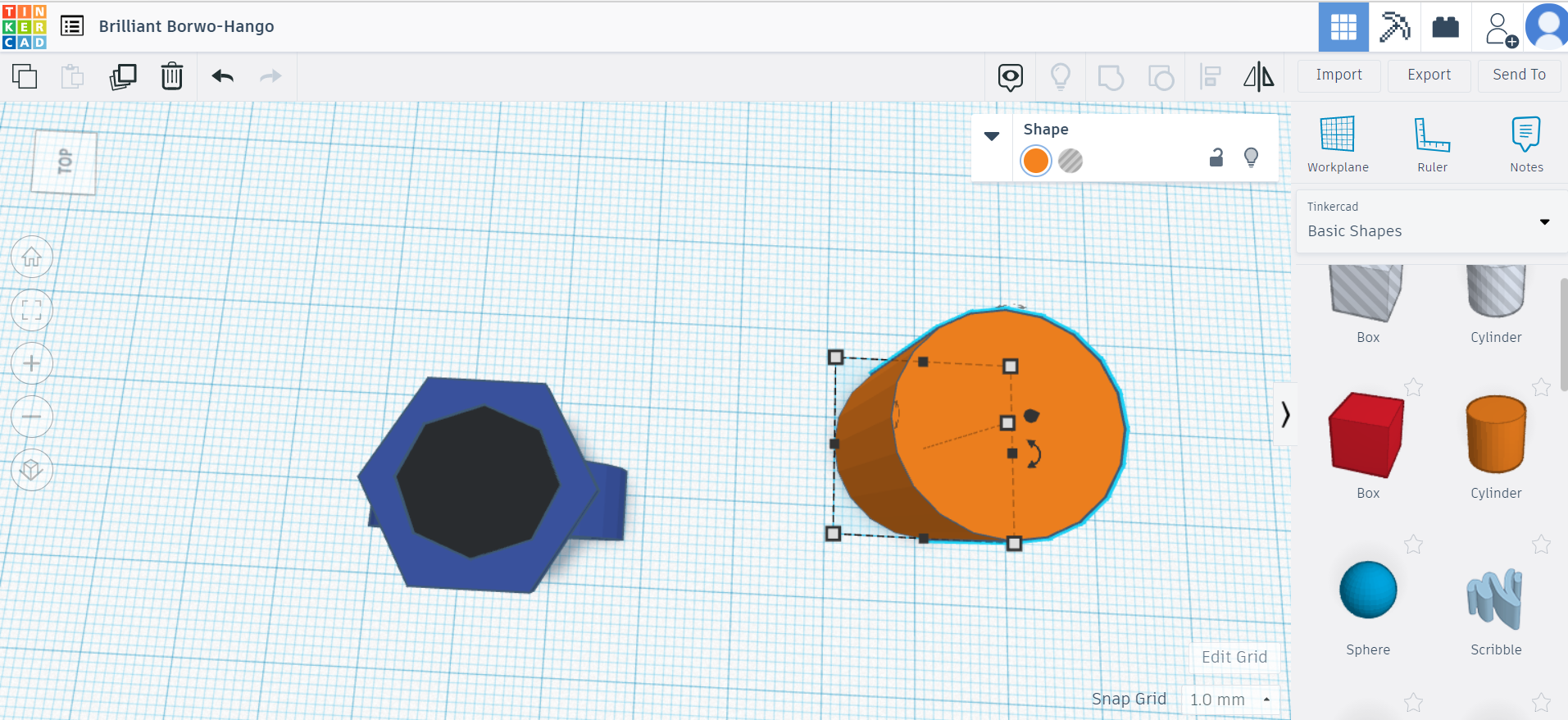
Task: Hide selected shape with lightbulb icon
Action: click(x=1251, y=157)
